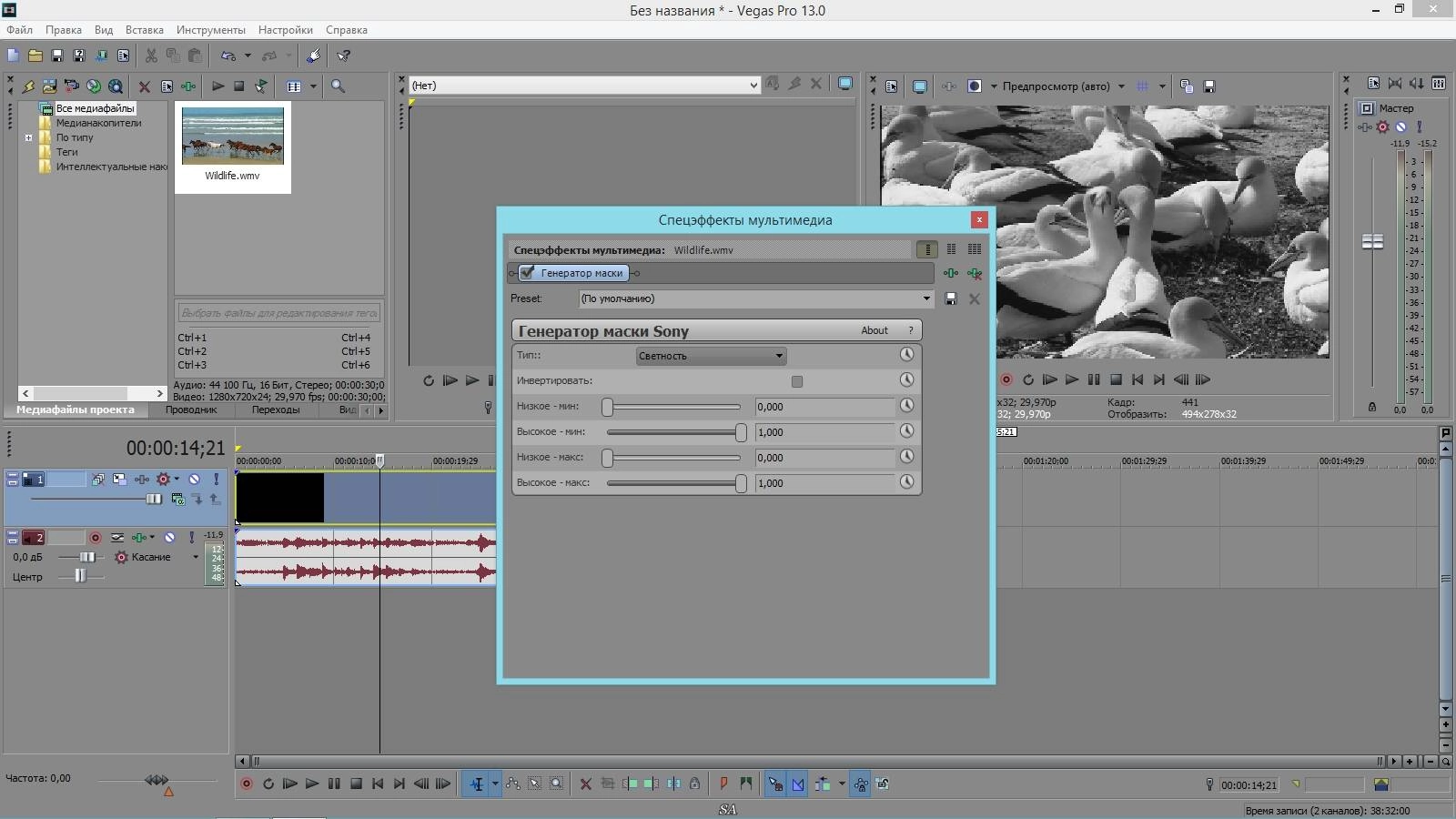The width and height of the screenshot is (1456, 819).
Task: Click the animate clock icon for Инвертировать
Action: pyautogui.click(x=906, y=380)
